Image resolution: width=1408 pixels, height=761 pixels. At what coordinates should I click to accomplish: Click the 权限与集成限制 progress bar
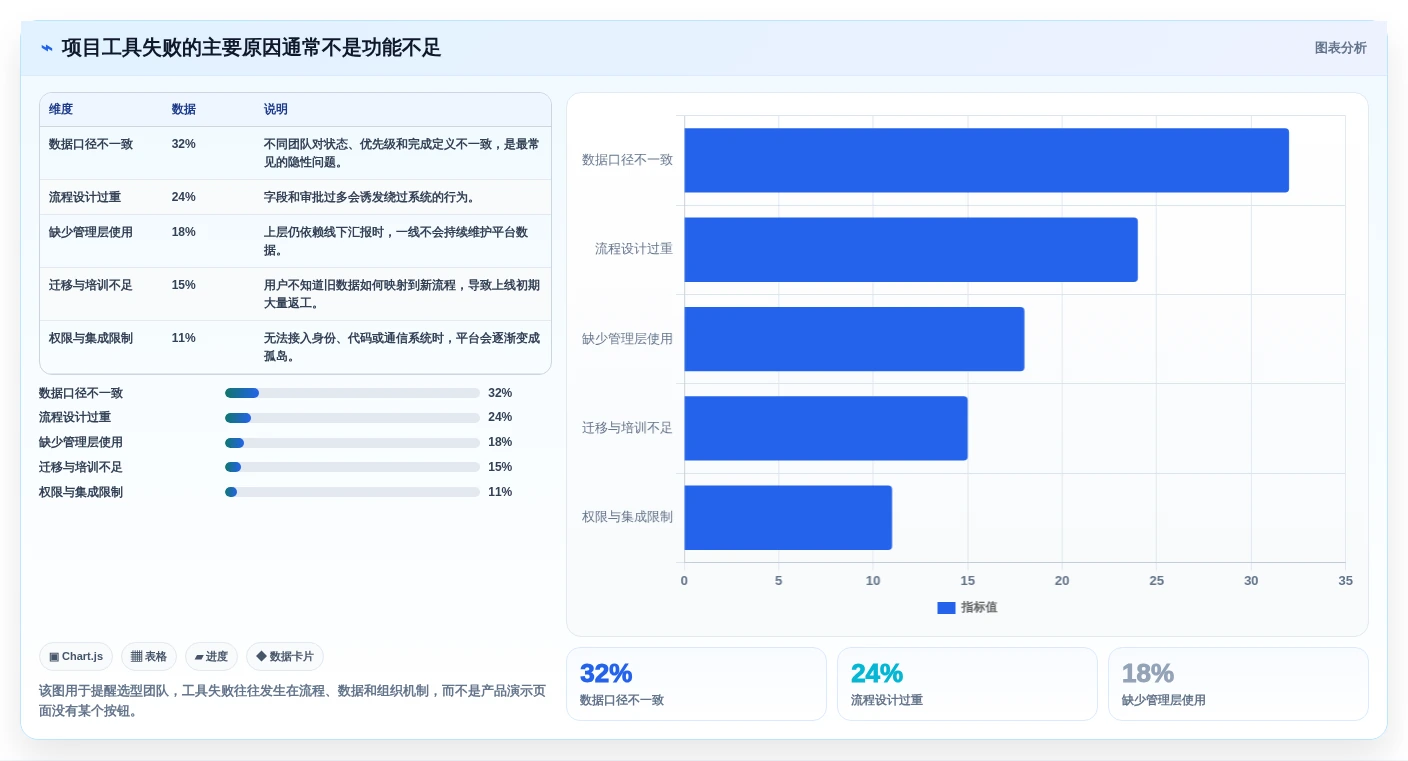pyautogui.click(x=352, y=492)
